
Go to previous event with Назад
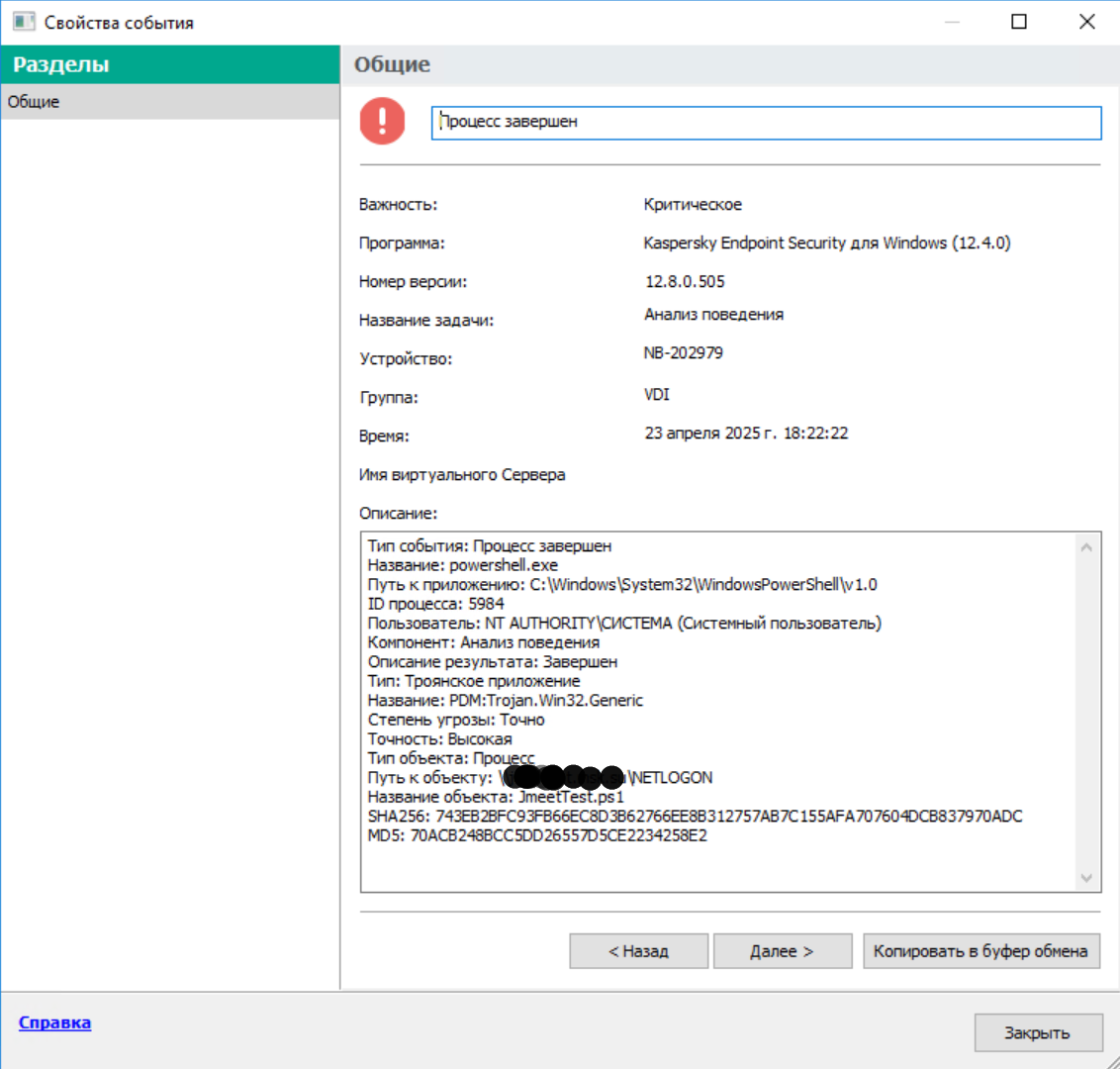638,951
